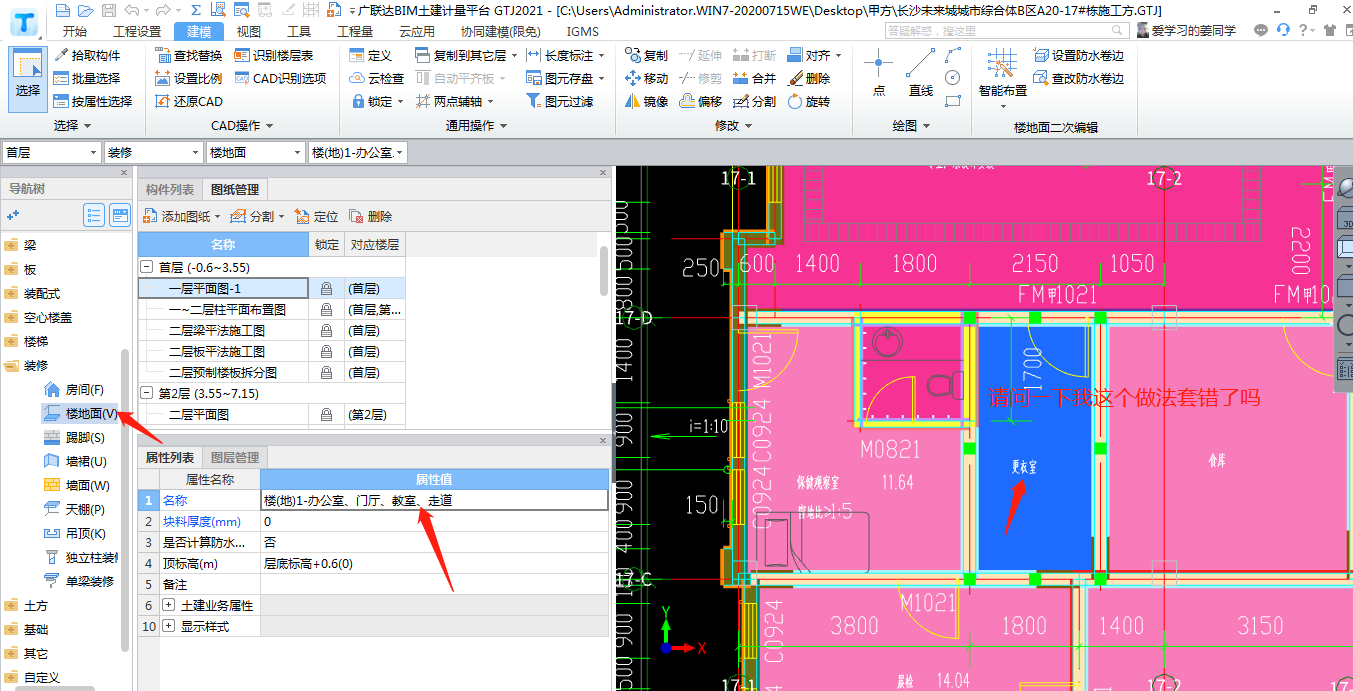
Task: Use the 偏移 offset tool
Action: click(700, 101)
